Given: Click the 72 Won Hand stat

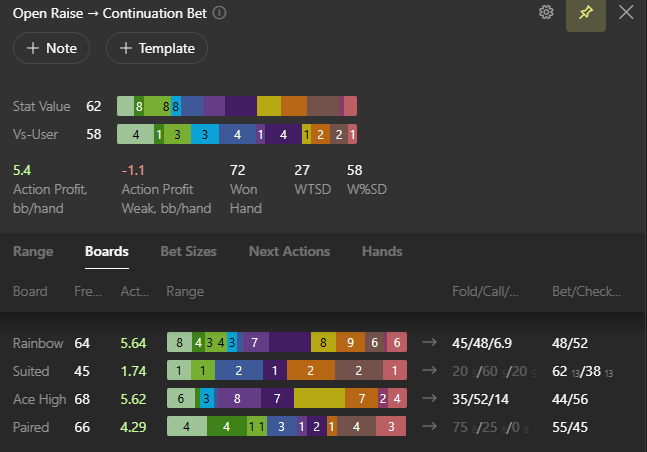Looking at the screenshot, I should [238, 170].
